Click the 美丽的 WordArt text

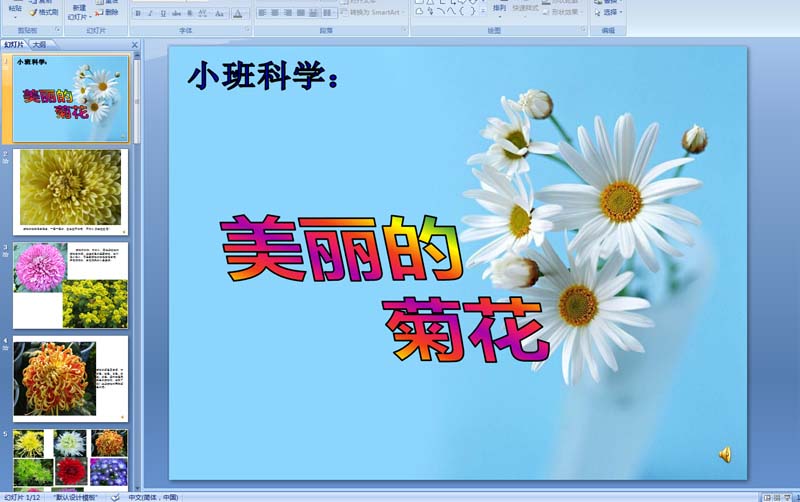pos(342,248)
